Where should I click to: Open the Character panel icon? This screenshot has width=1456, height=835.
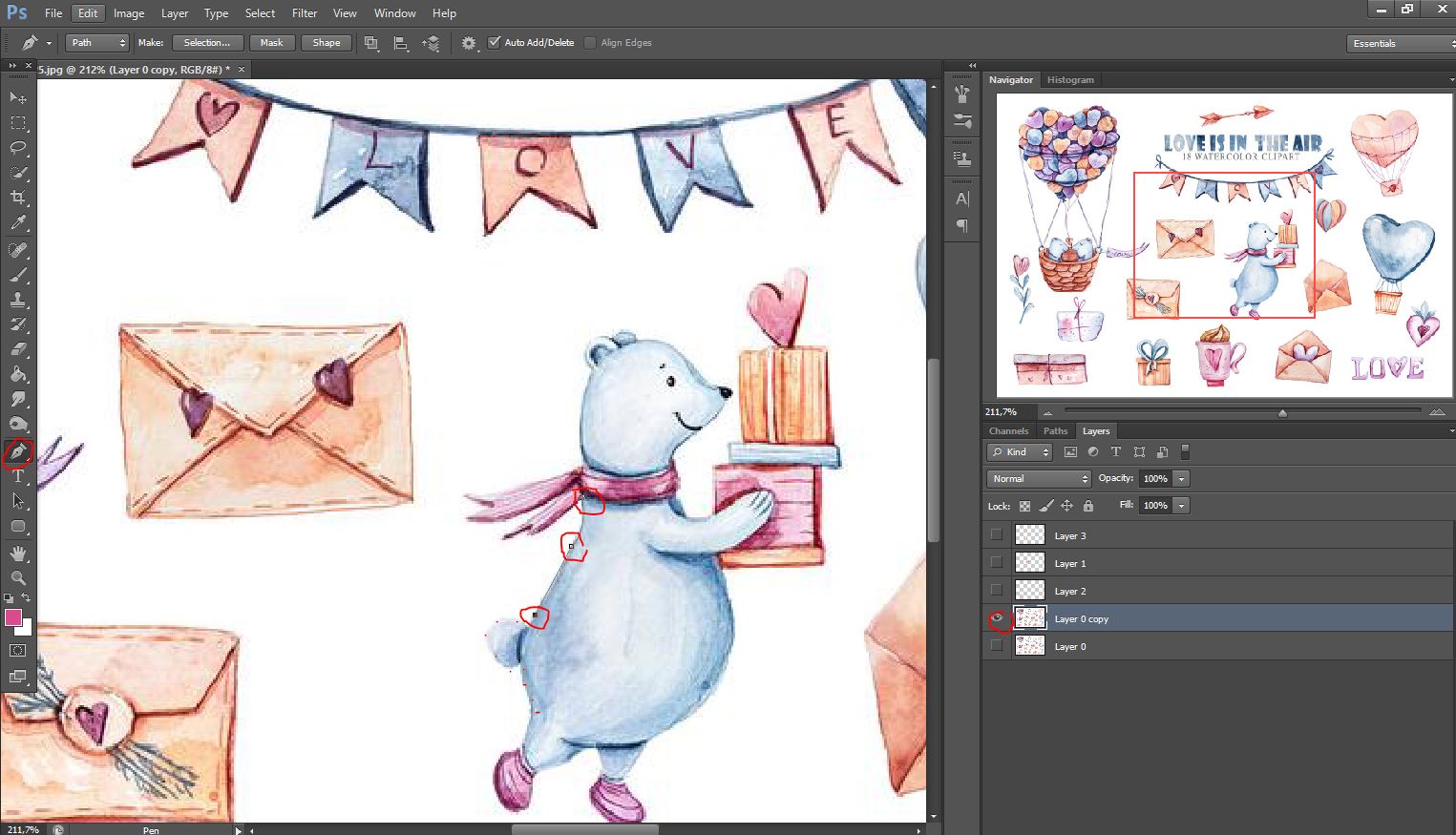coord(962,198)
